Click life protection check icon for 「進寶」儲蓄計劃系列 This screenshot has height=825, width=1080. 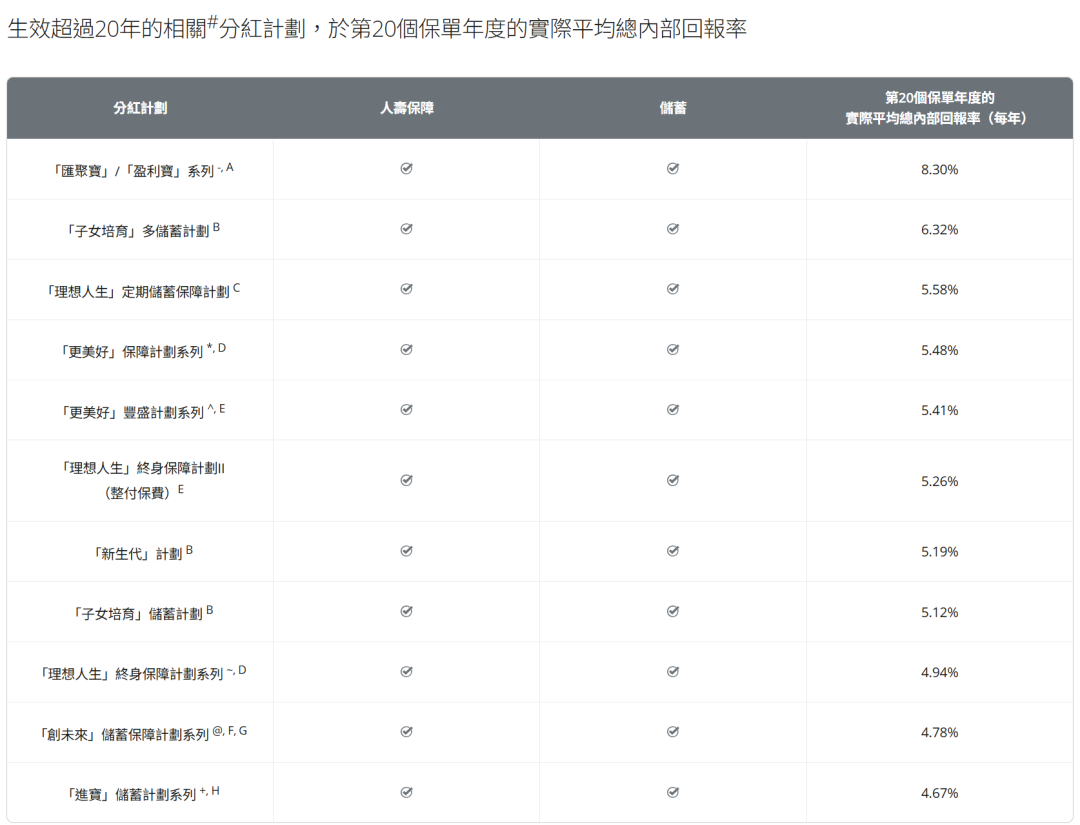pos(406,793)
